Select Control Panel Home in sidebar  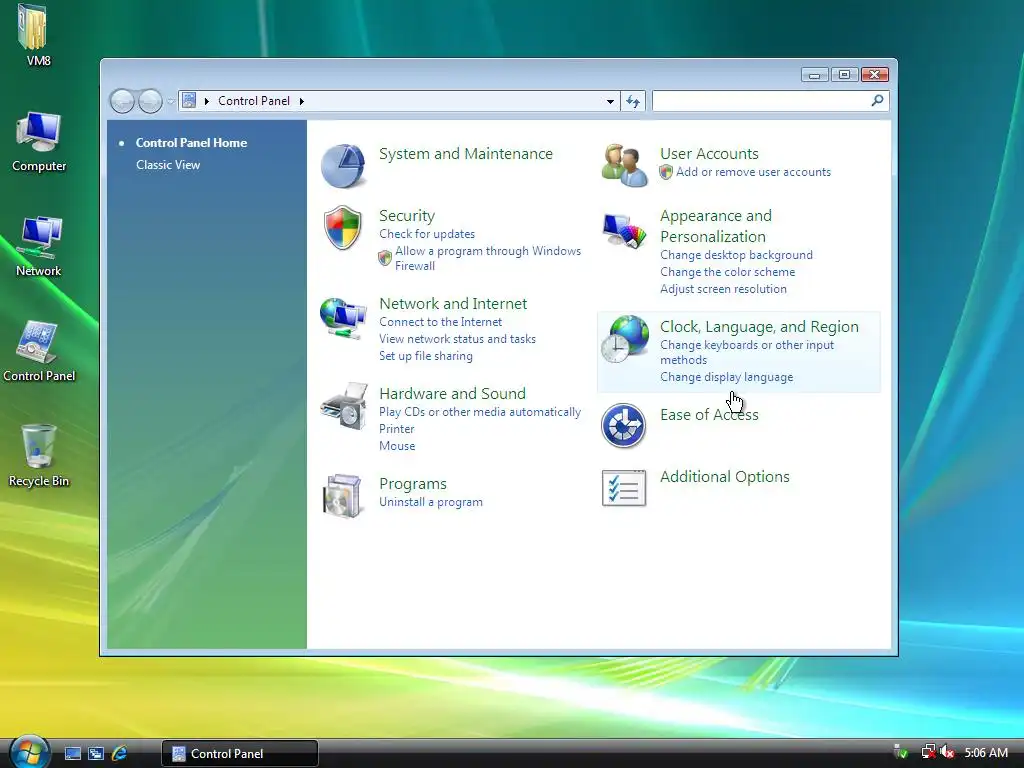point(191,142)
